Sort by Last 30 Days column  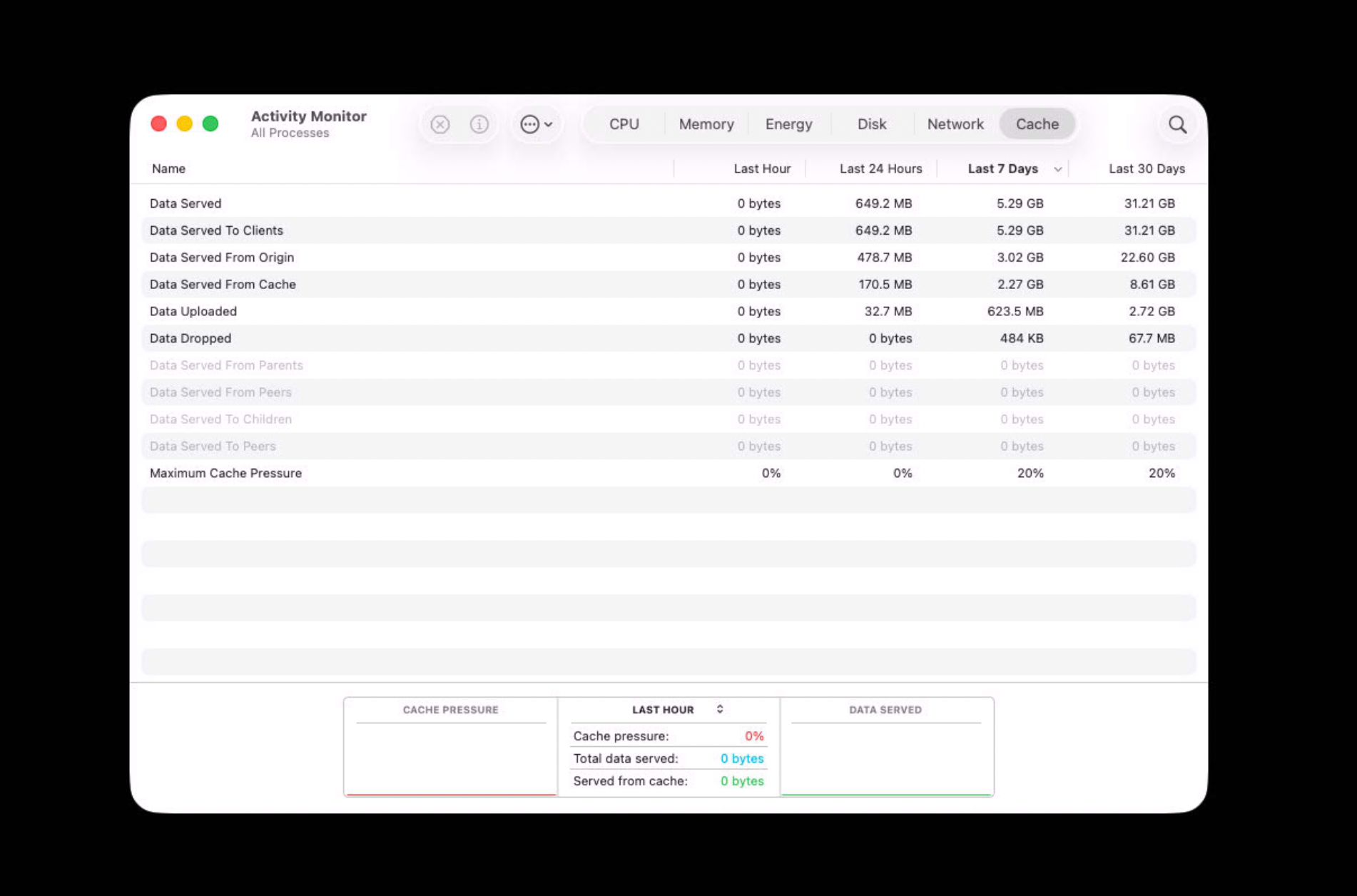(1147, 168)
